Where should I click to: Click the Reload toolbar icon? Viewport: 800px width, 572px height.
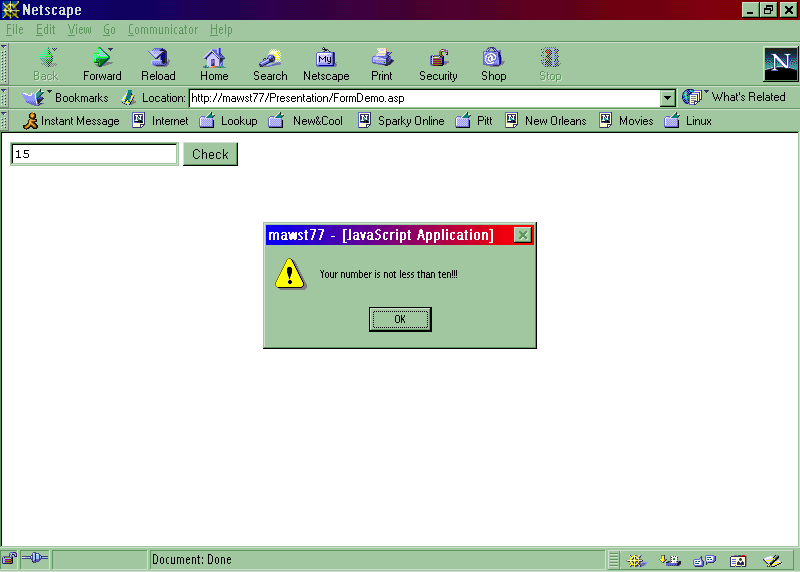point(158,64)
